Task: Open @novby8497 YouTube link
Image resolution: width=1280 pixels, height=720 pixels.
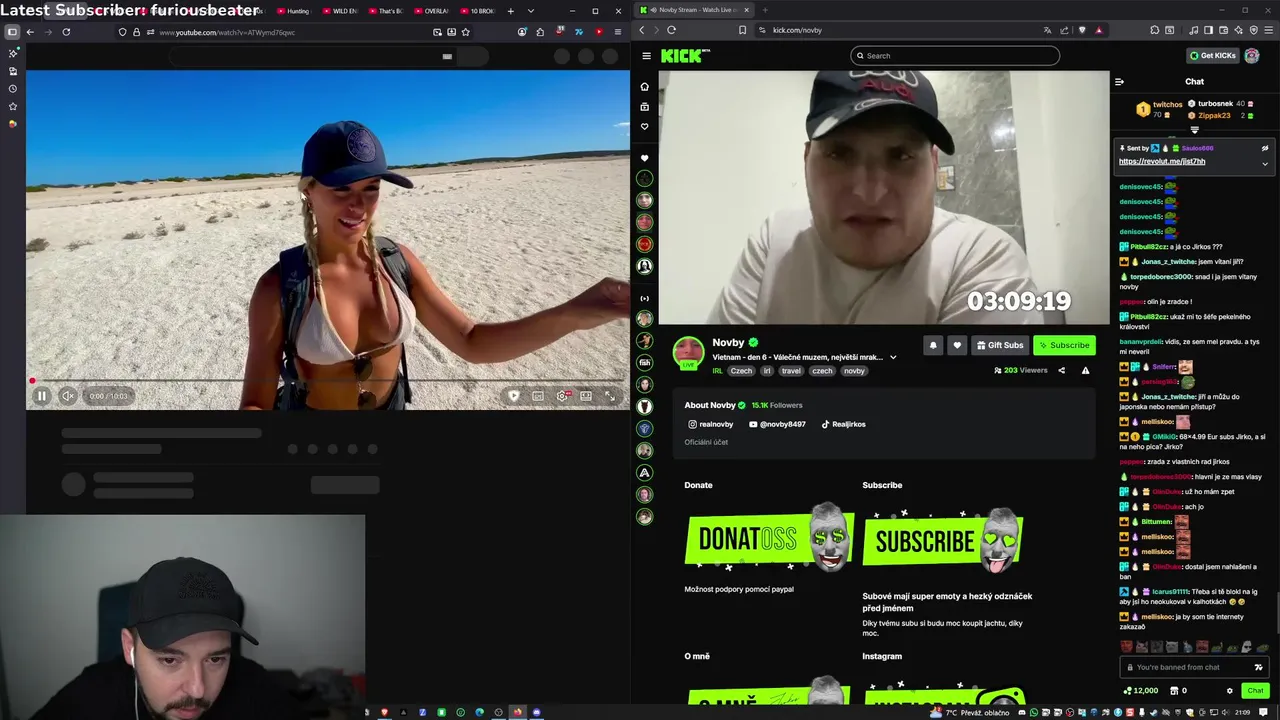Action: click(x=777, y=424)
